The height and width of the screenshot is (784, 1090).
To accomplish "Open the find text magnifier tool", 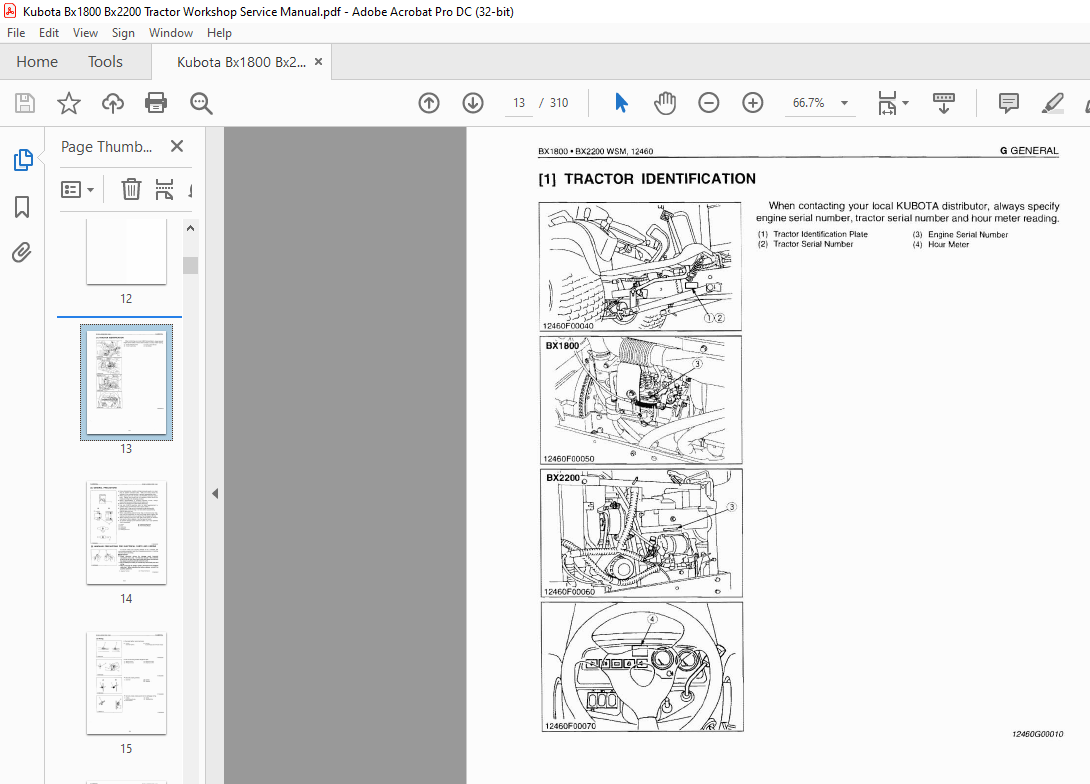I will pos(201,103).
